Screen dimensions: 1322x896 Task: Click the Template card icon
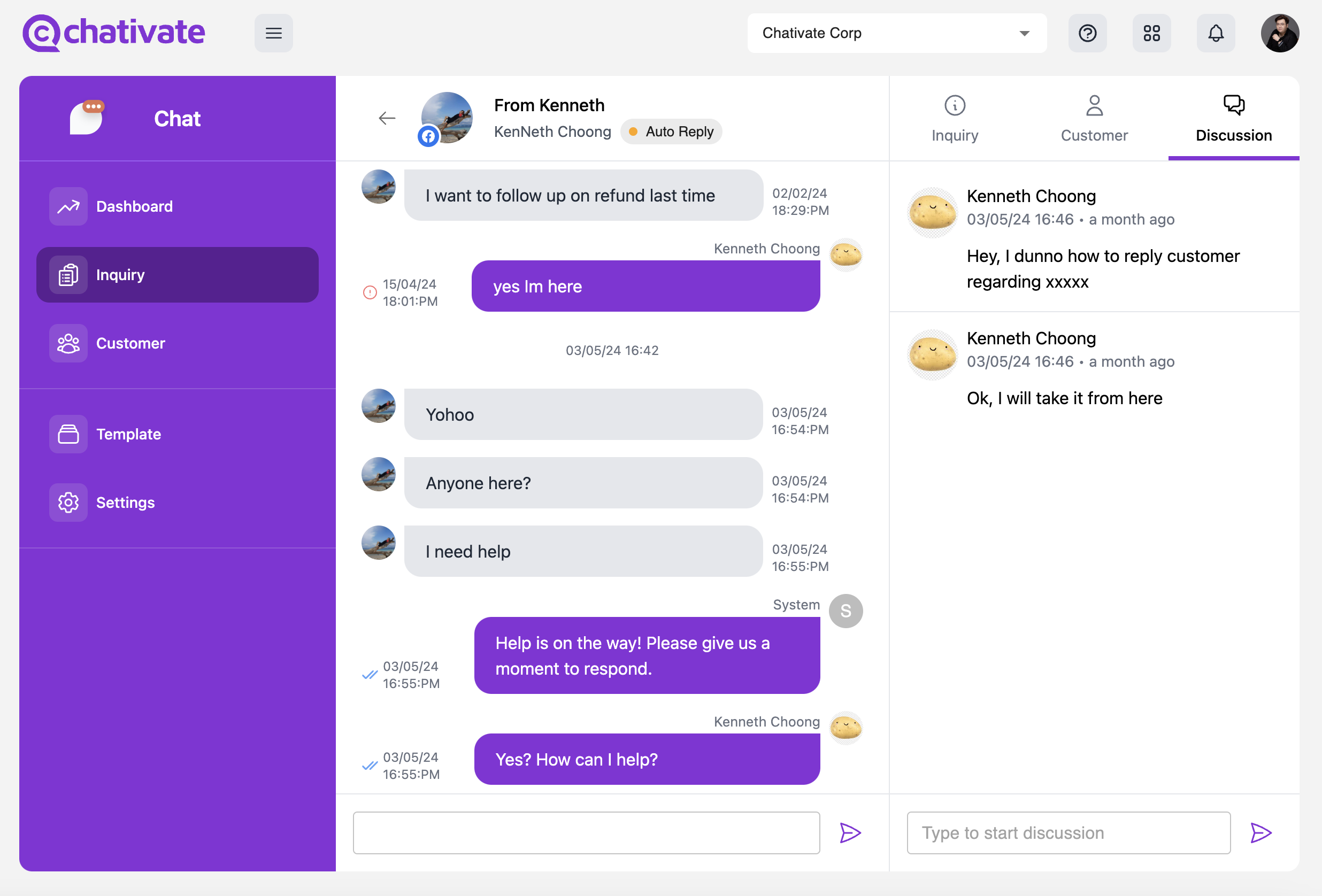pyautogui.click(x=68, y=434)
